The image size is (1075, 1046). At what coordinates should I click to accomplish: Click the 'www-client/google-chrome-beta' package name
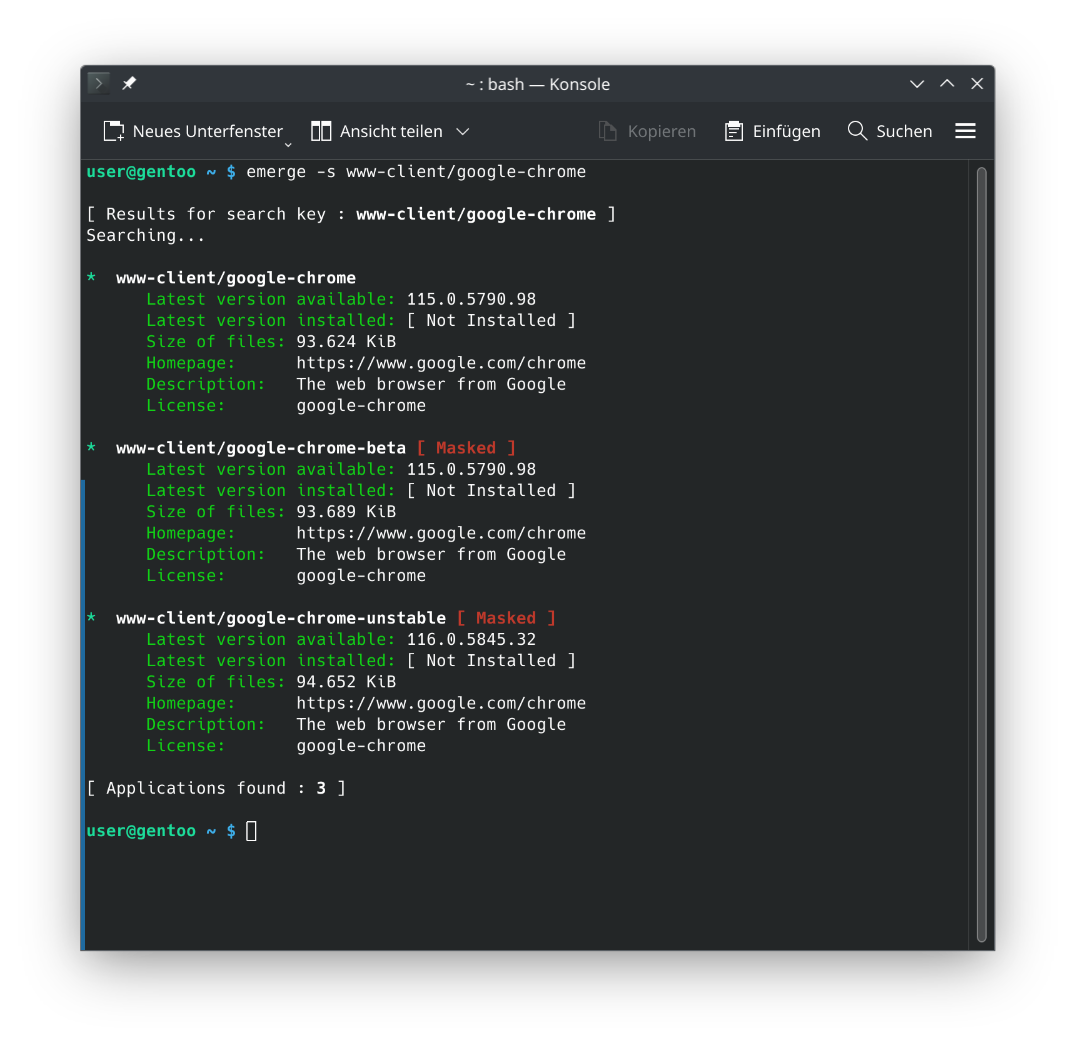click(261, 448)
